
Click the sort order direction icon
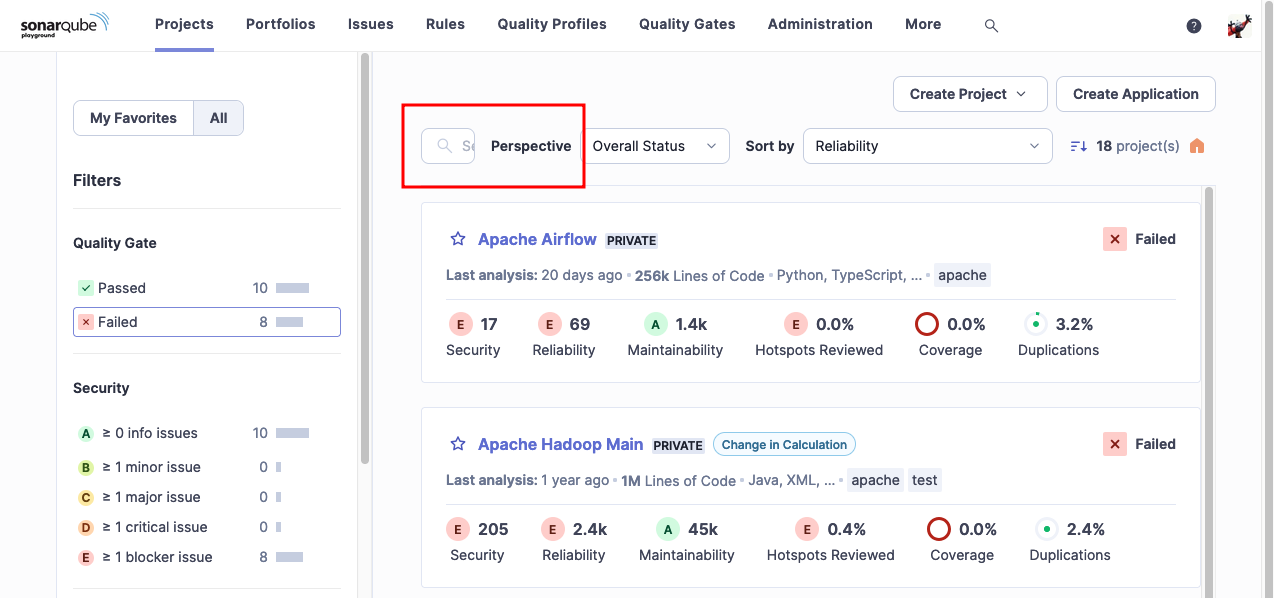(1078, 146)
